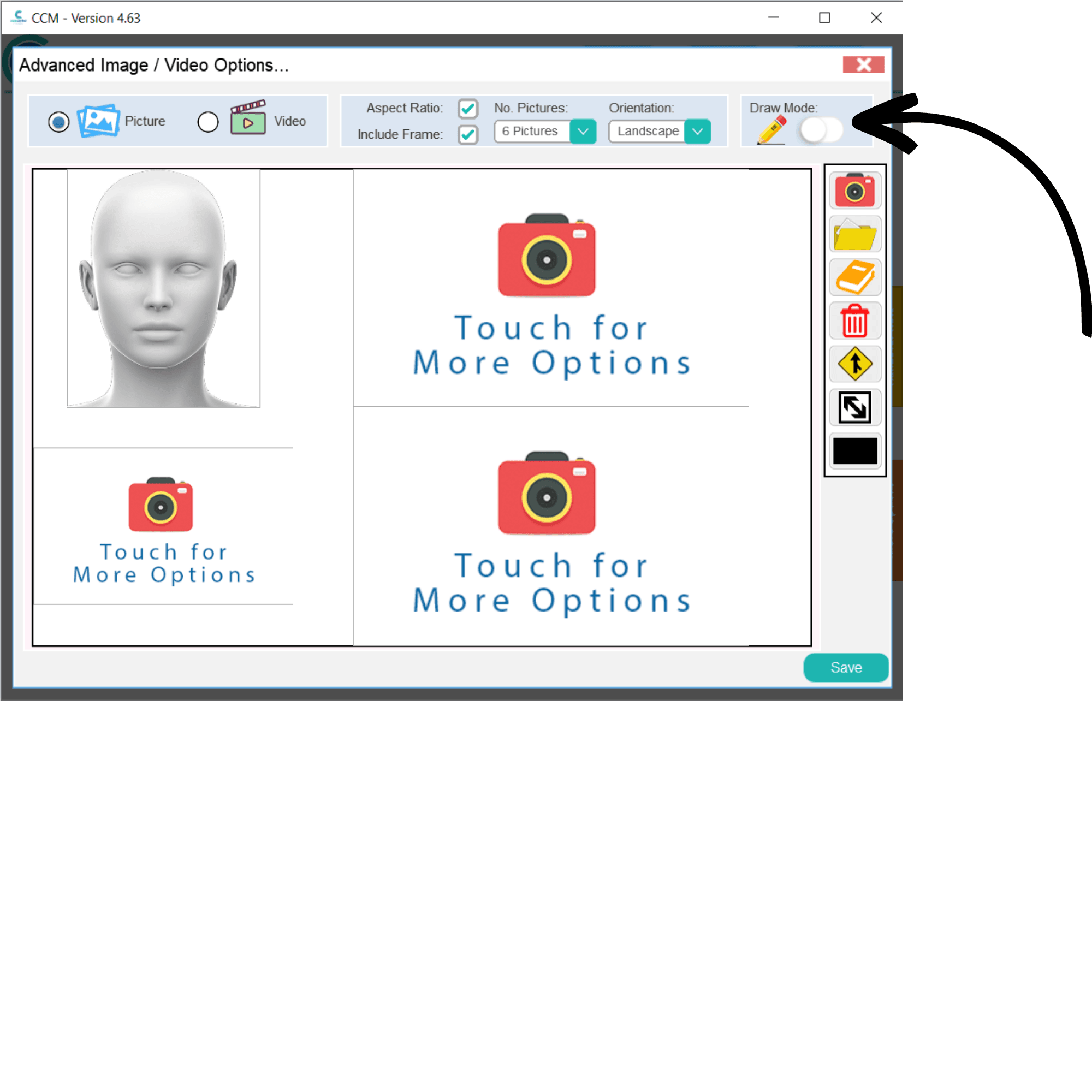Image resolution: width=1092 pixels, height=1092 pixels.
Task: Uncheck the Include Frame checkbox
Action: pyautogui.click(x=468, y=134)
